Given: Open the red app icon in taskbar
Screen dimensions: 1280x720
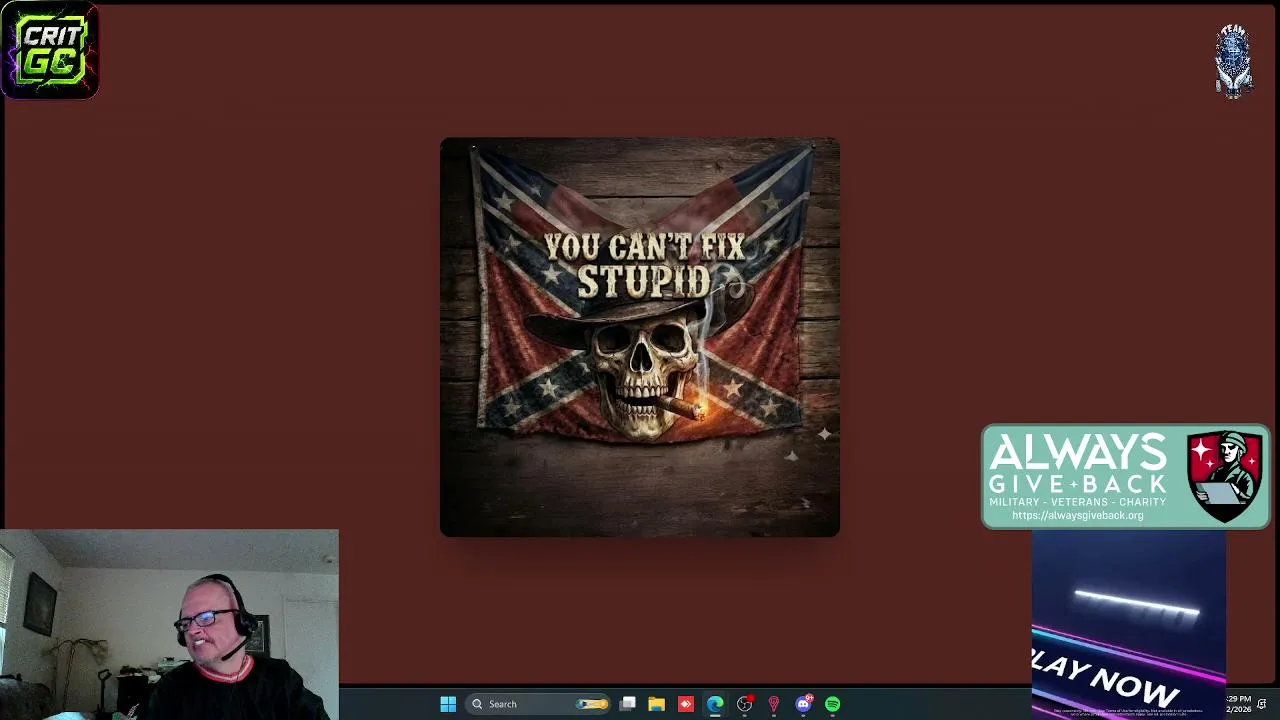Looking at the screenshot, I should coord(685,704).
